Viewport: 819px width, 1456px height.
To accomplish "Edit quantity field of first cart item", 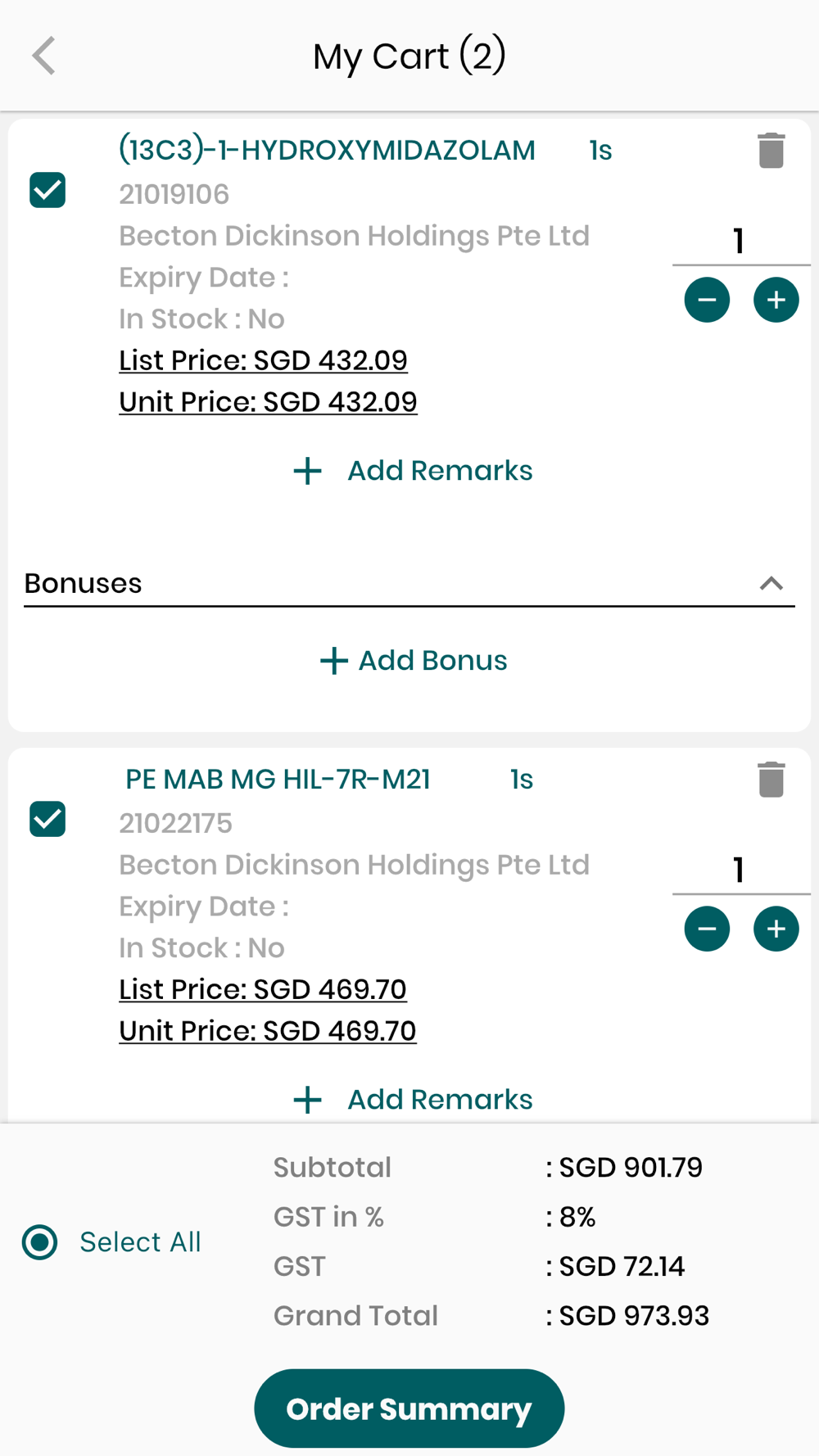I will point(739,242).
